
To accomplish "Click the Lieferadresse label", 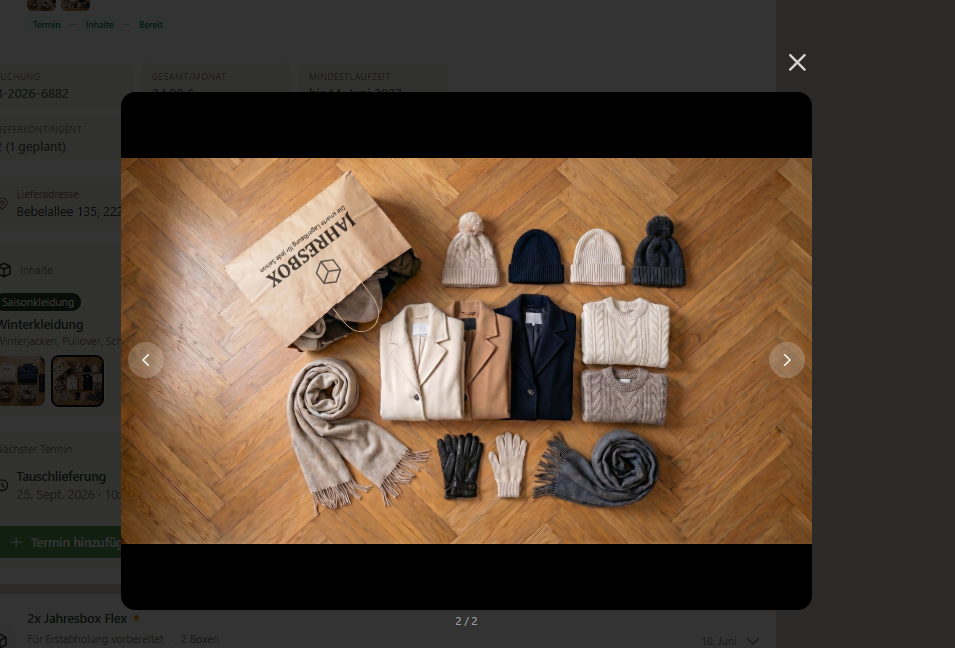I will tap(48, 194).
